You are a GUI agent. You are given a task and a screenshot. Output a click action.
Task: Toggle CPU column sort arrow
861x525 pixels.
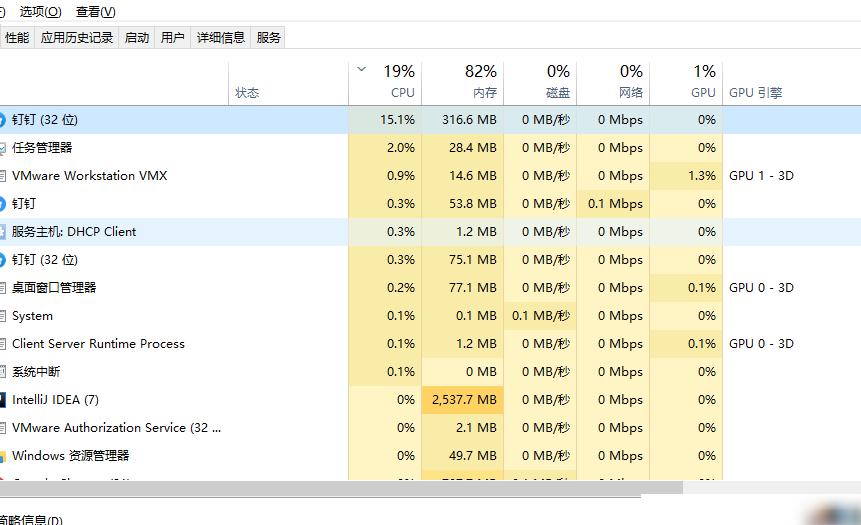(x=361, y=69)
